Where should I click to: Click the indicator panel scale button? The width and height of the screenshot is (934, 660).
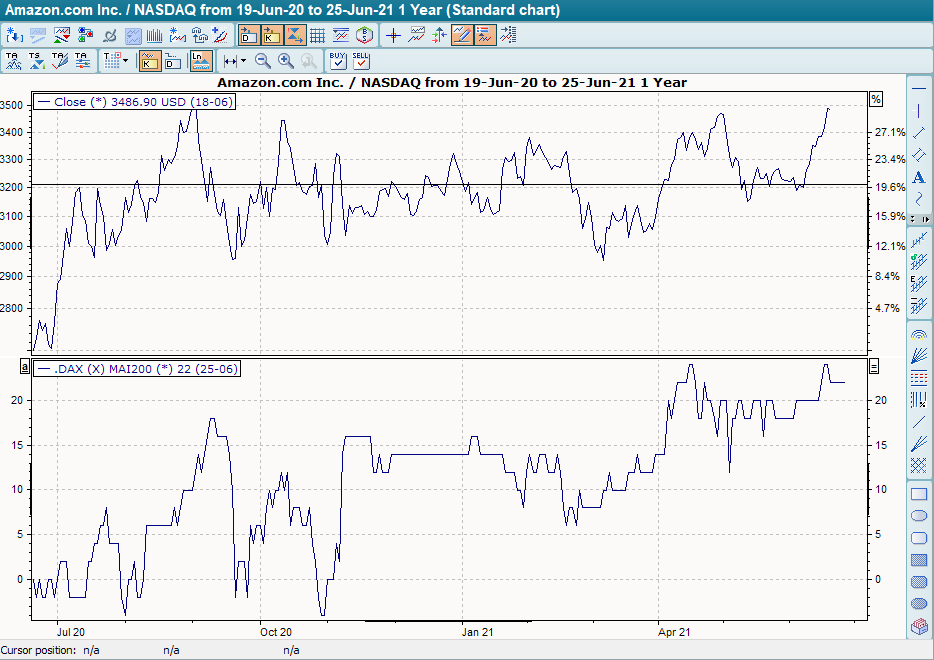876,367
